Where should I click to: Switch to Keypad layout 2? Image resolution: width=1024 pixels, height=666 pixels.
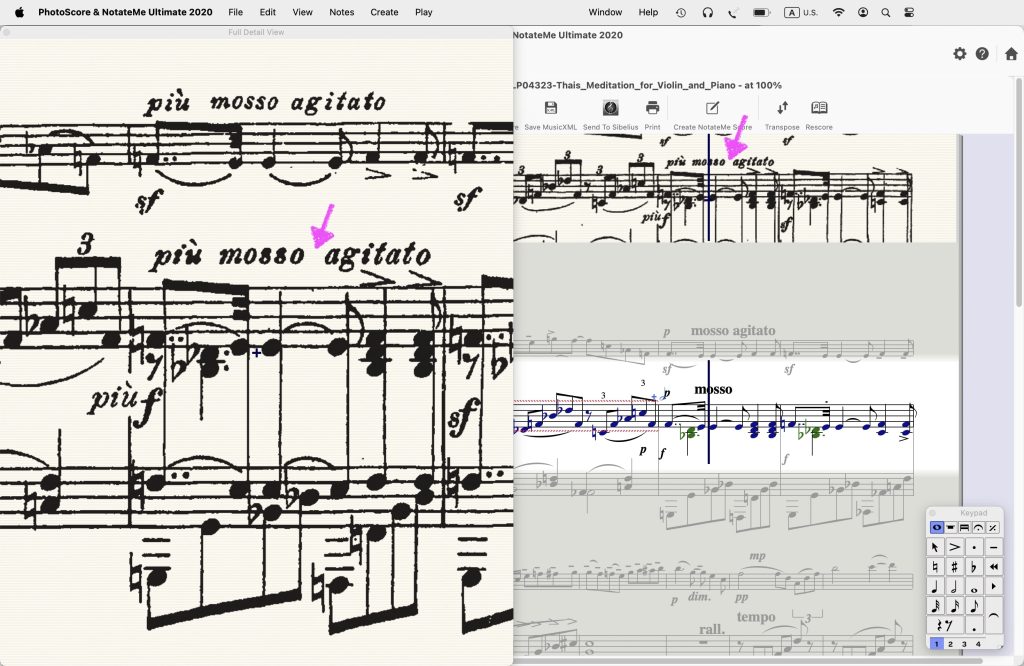(950, 644)
